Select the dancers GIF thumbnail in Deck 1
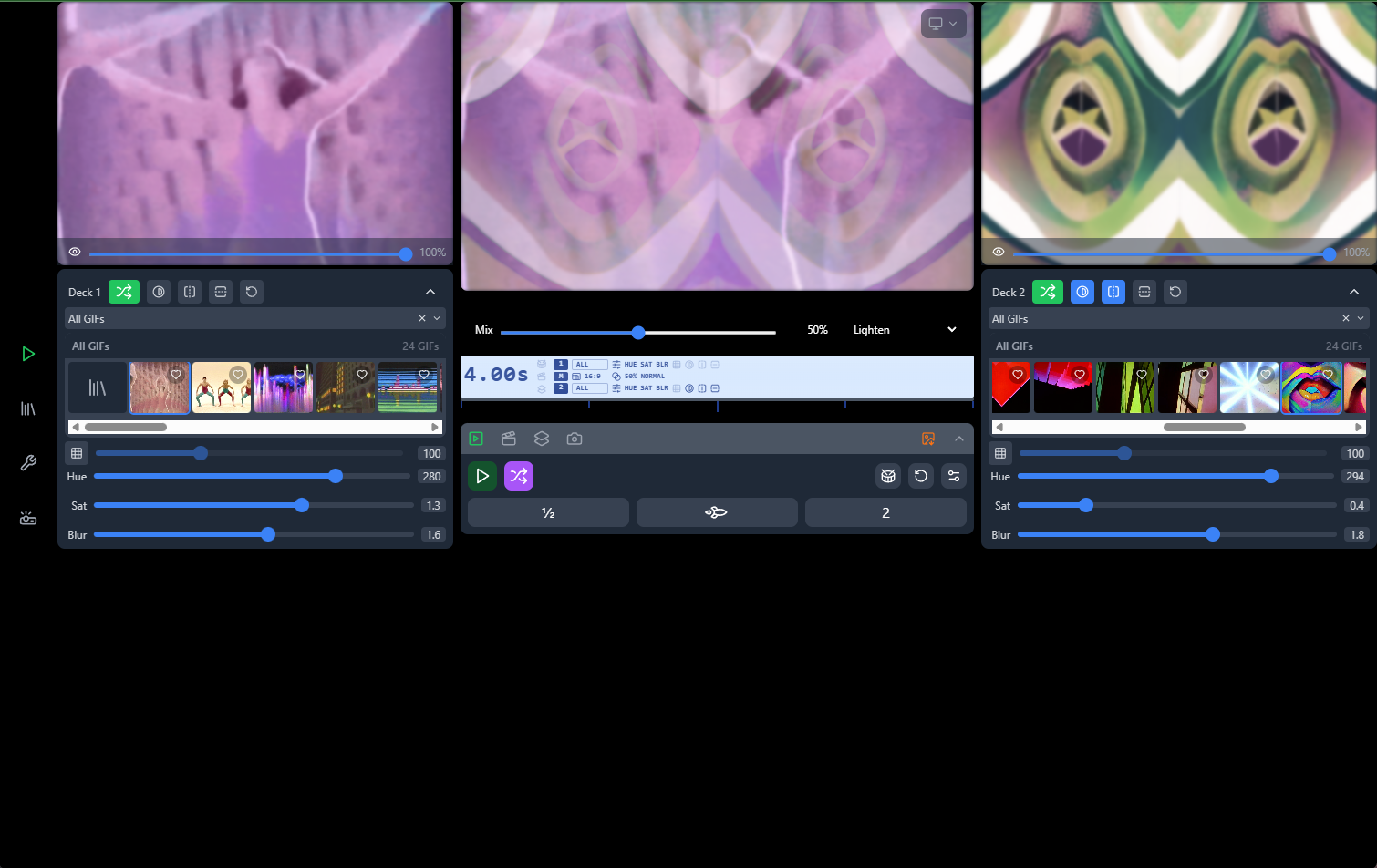The width and height of the screenshot is (1377, 868). click(222, 387)
